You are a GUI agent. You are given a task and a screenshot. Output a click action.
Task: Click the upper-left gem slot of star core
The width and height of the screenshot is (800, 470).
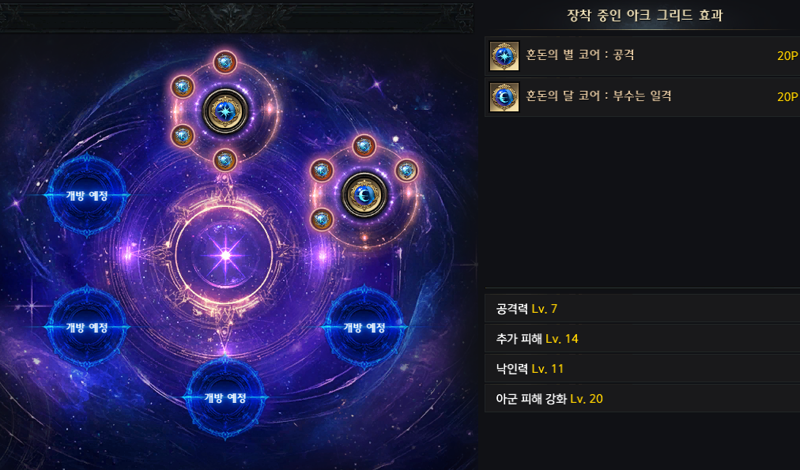(182, 87)
